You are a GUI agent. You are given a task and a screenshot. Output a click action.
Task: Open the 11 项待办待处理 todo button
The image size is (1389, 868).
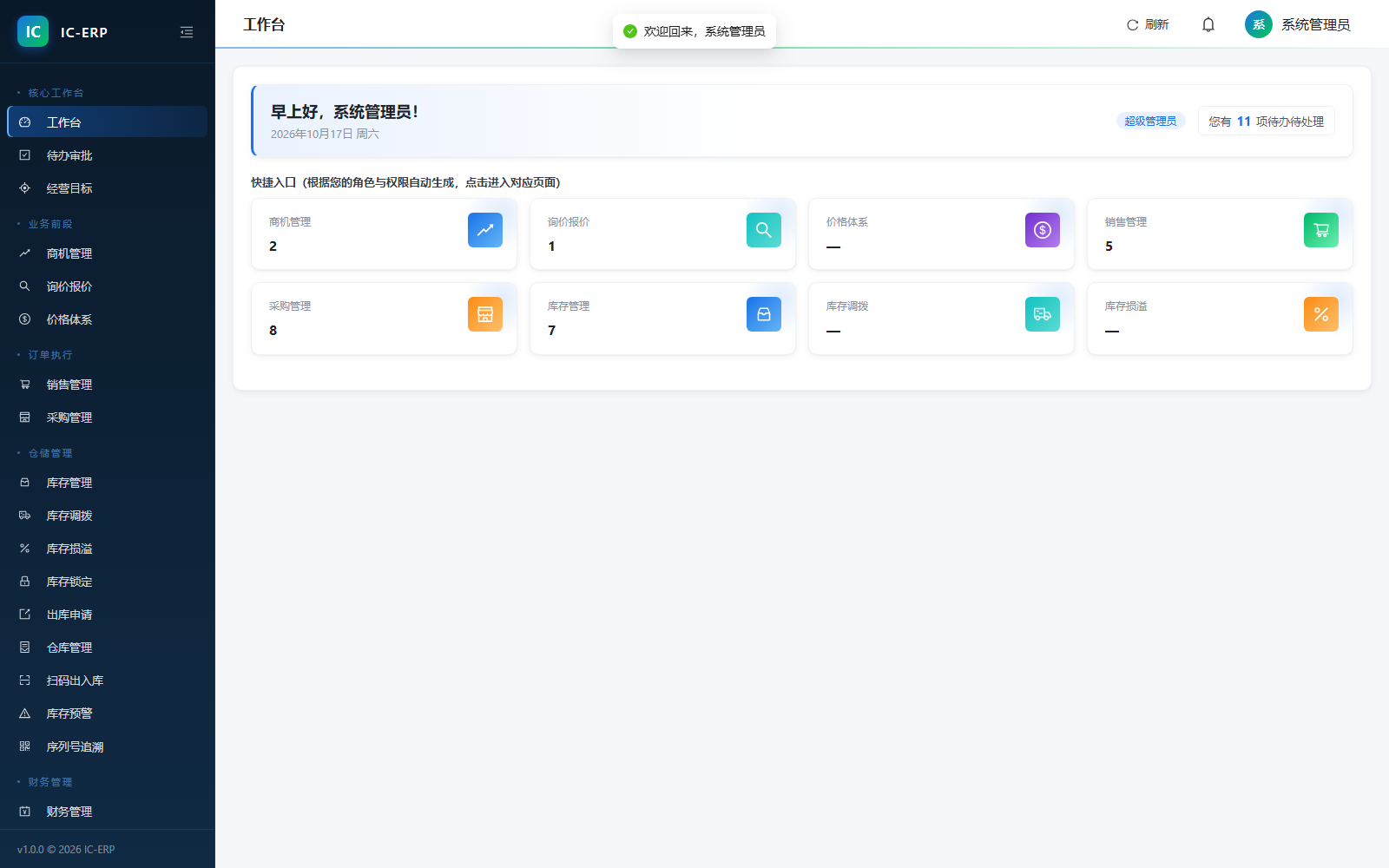click(x=1267, y=122)
